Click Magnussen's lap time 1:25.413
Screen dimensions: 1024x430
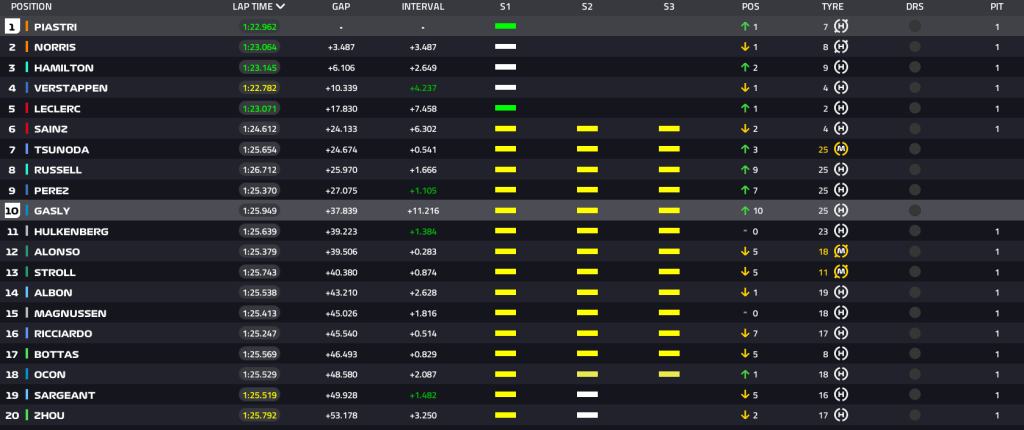click(259, 313)
